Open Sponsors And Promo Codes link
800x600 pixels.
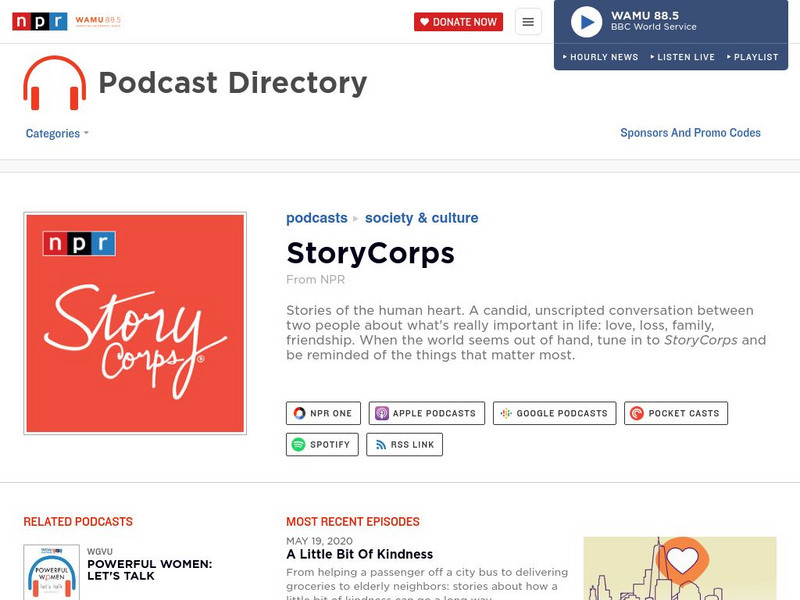(690, 133)
